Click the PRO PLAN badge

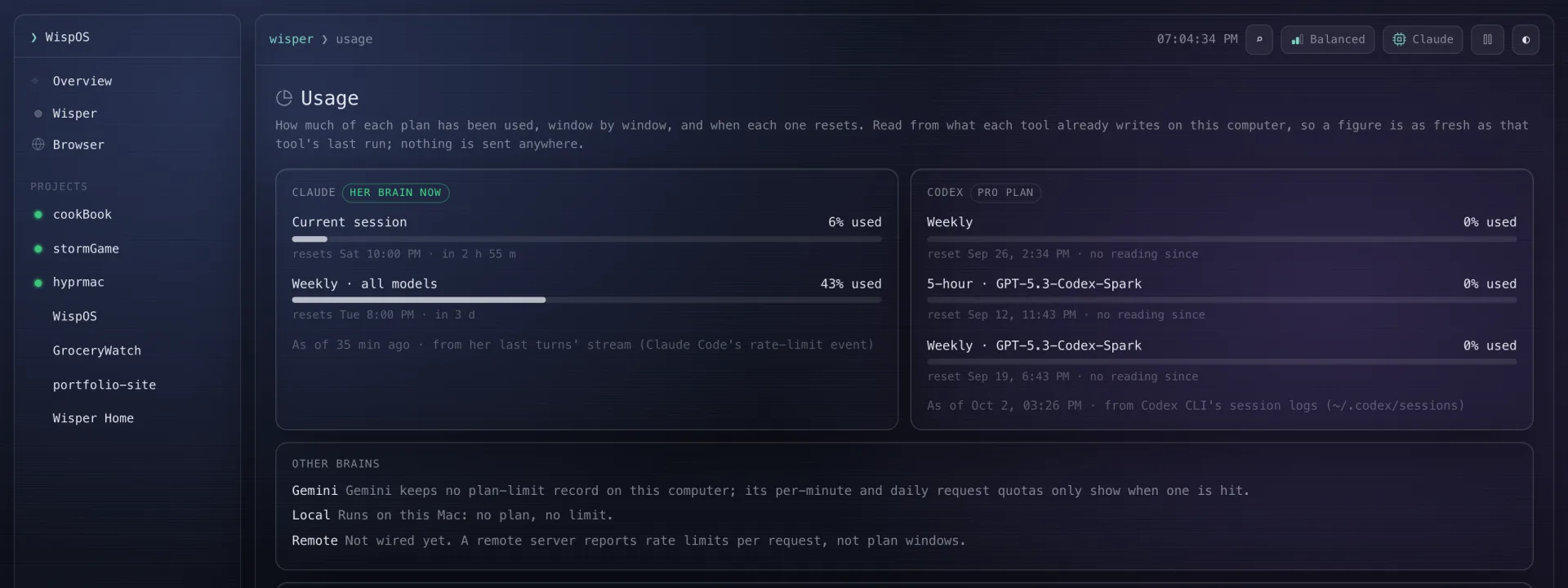point(1005,193)
